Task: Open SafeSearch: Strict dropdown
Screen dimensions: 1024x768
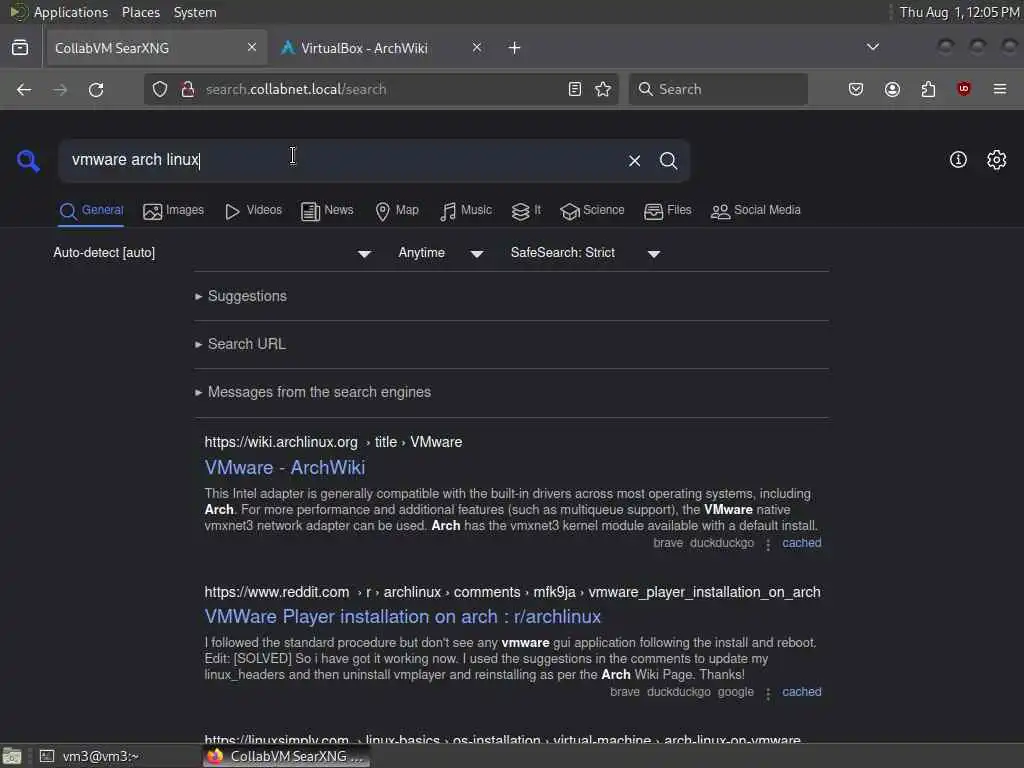Action: click(585, 253)
